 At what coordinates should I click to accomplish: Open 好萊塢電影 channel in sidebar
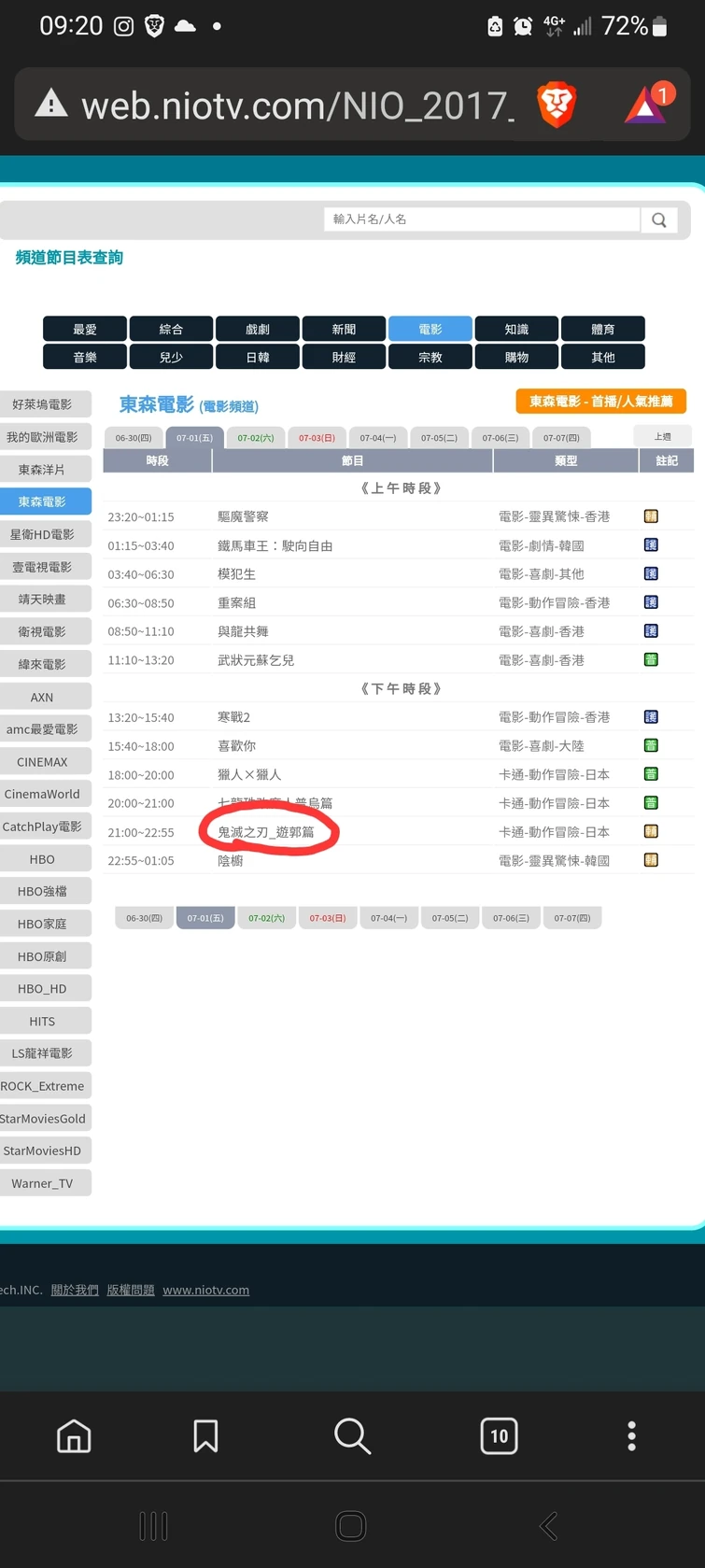(x=43, y=404)
